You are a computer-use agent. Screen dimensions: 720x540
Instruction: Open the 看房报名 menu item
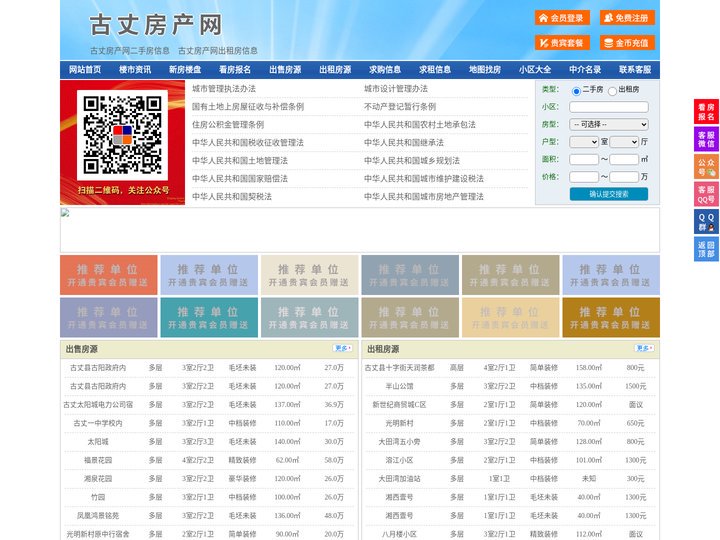point(235,70)
